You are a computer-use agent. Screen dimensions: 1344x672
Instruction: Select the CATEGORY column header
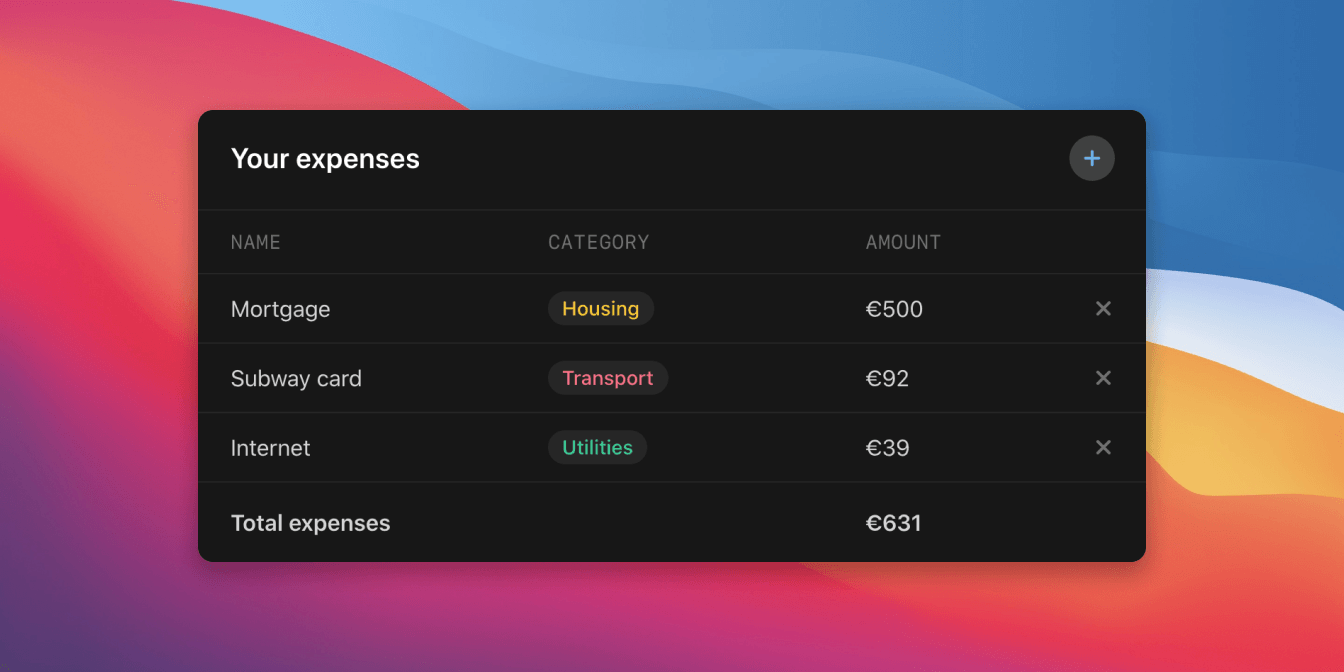click(x=599, y=242)
